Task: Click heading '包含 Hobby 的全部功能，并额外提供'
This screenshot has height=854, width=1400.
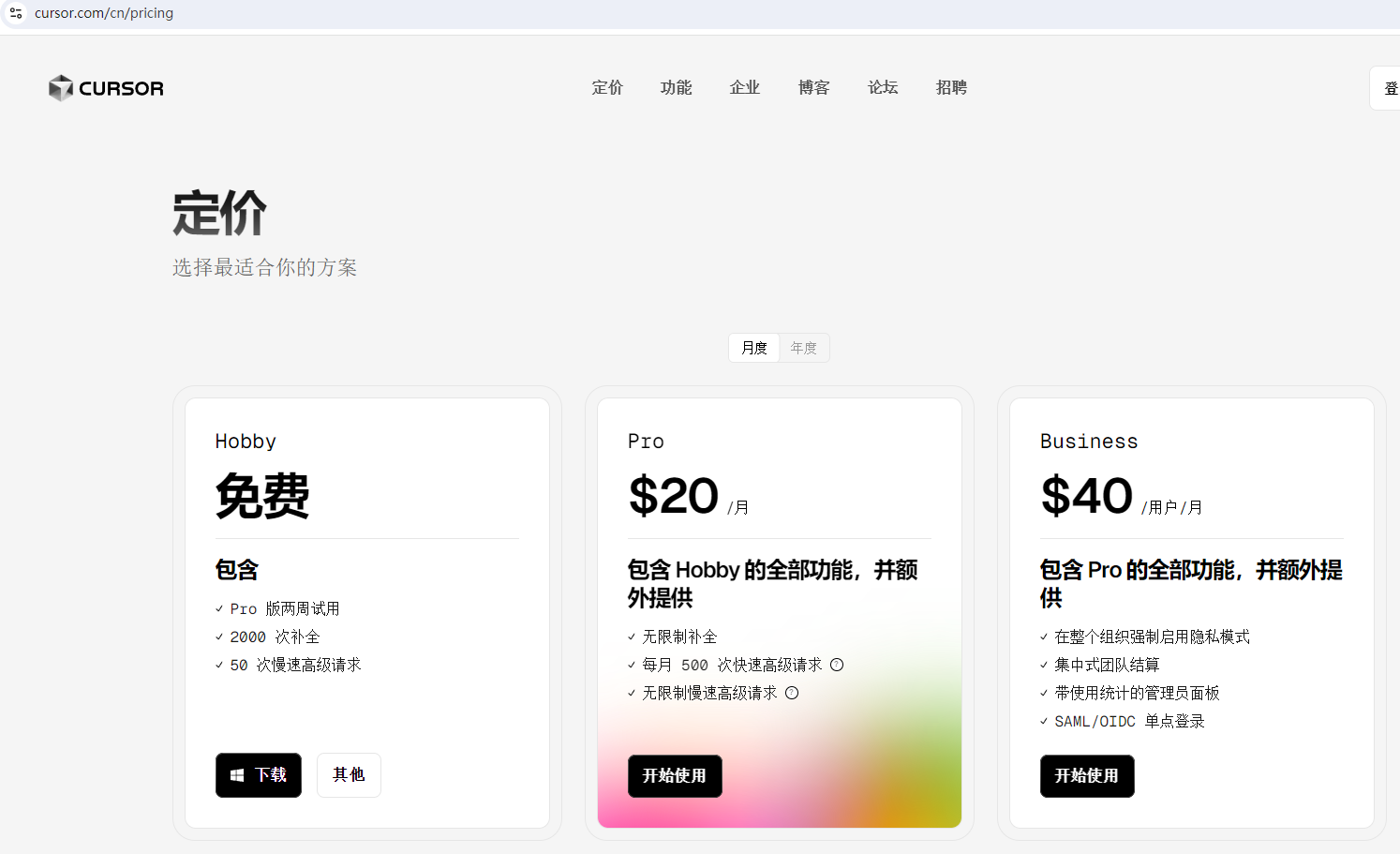Action: (772, 584)
